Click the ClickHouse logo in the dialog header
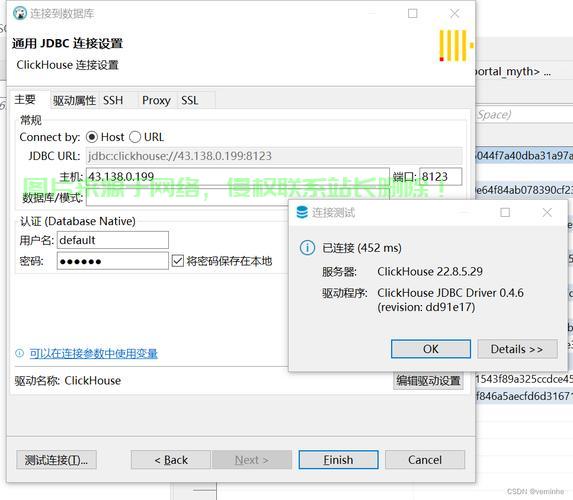This screenshot has height=500, width=573. (x=455, y=45)
